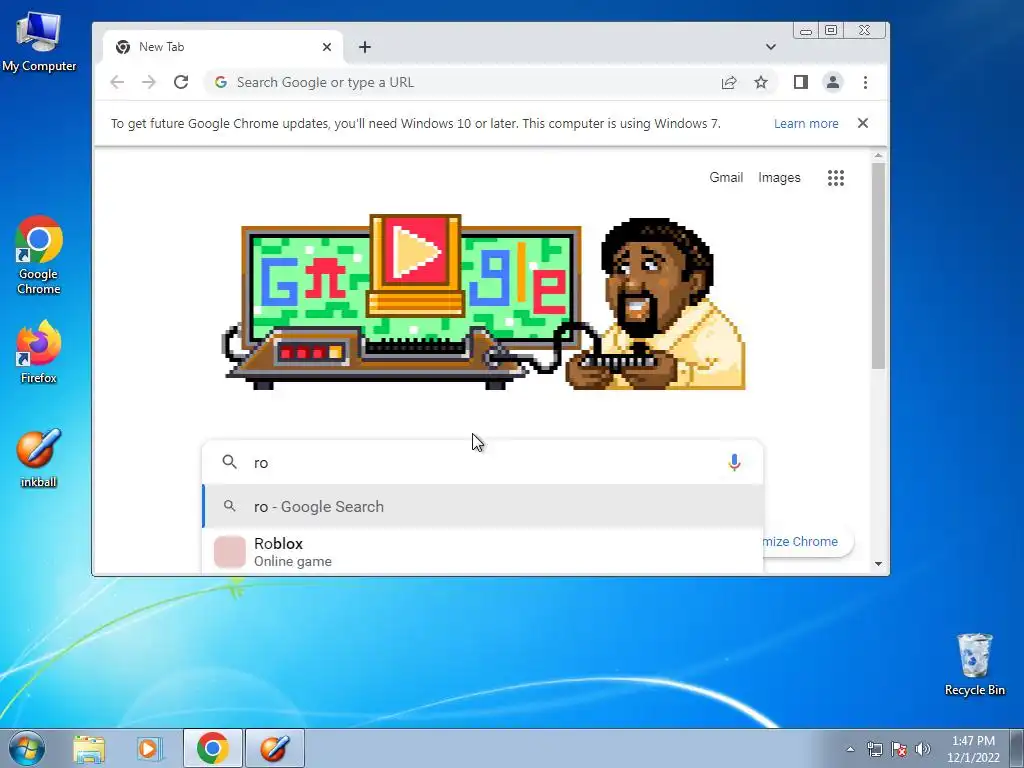Click the volume speaker tray icon
This screenshot has height=768, width=1024.
point(922,749)
